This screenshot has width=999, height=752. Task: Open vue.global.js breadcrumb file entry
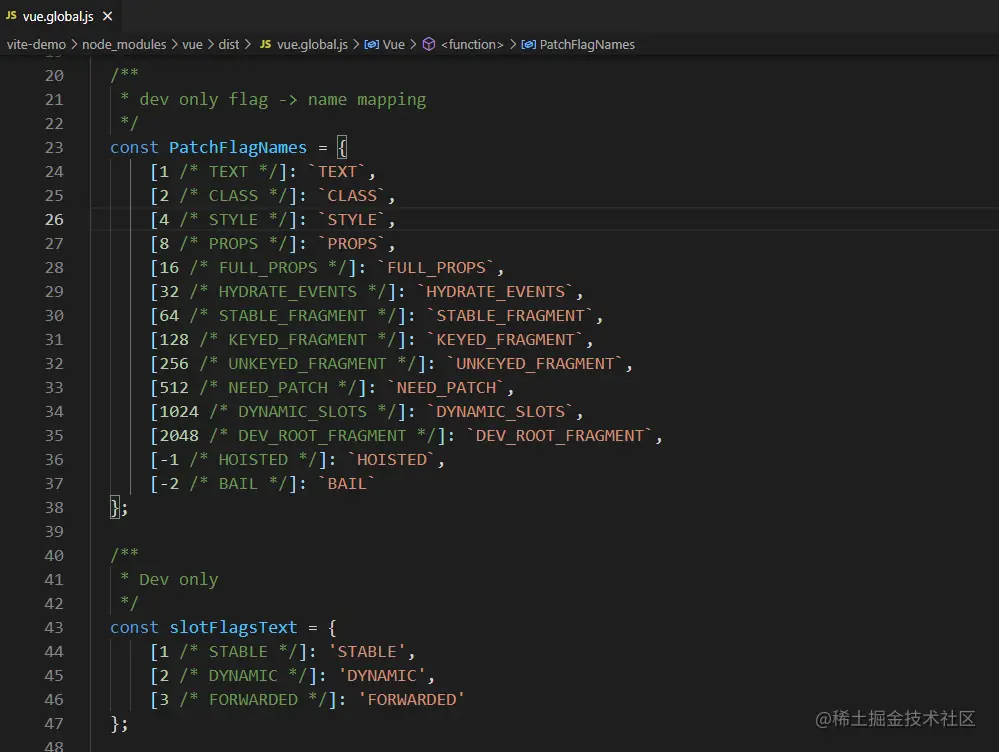312,44
